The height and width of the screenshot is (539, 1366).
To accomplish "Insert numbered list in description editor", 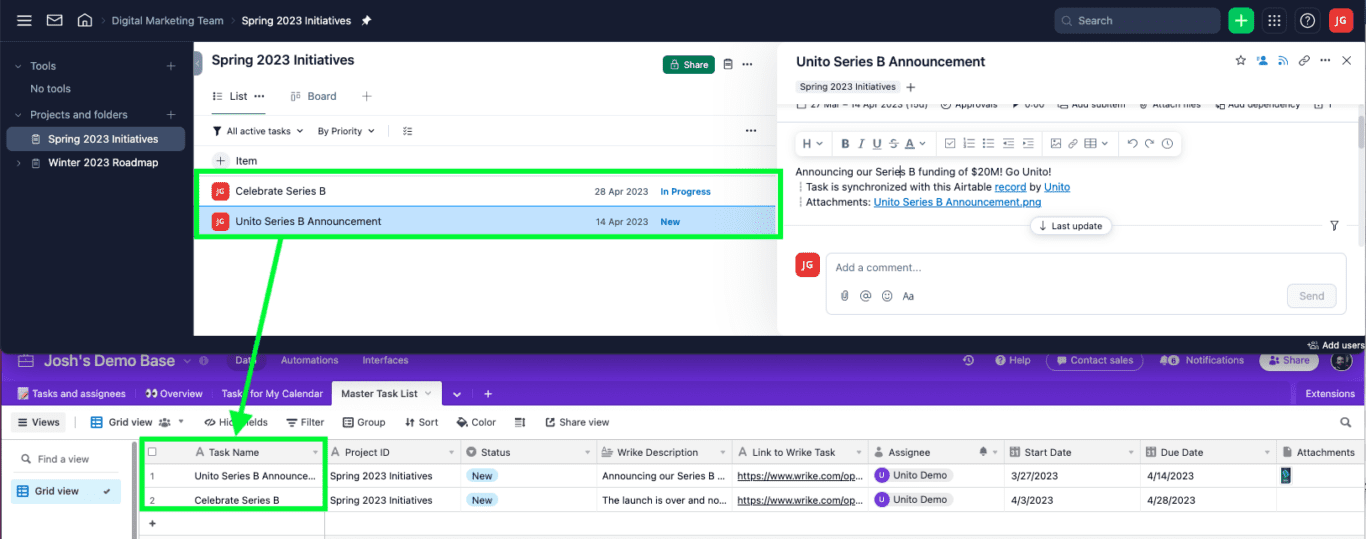I will point(969,144).
